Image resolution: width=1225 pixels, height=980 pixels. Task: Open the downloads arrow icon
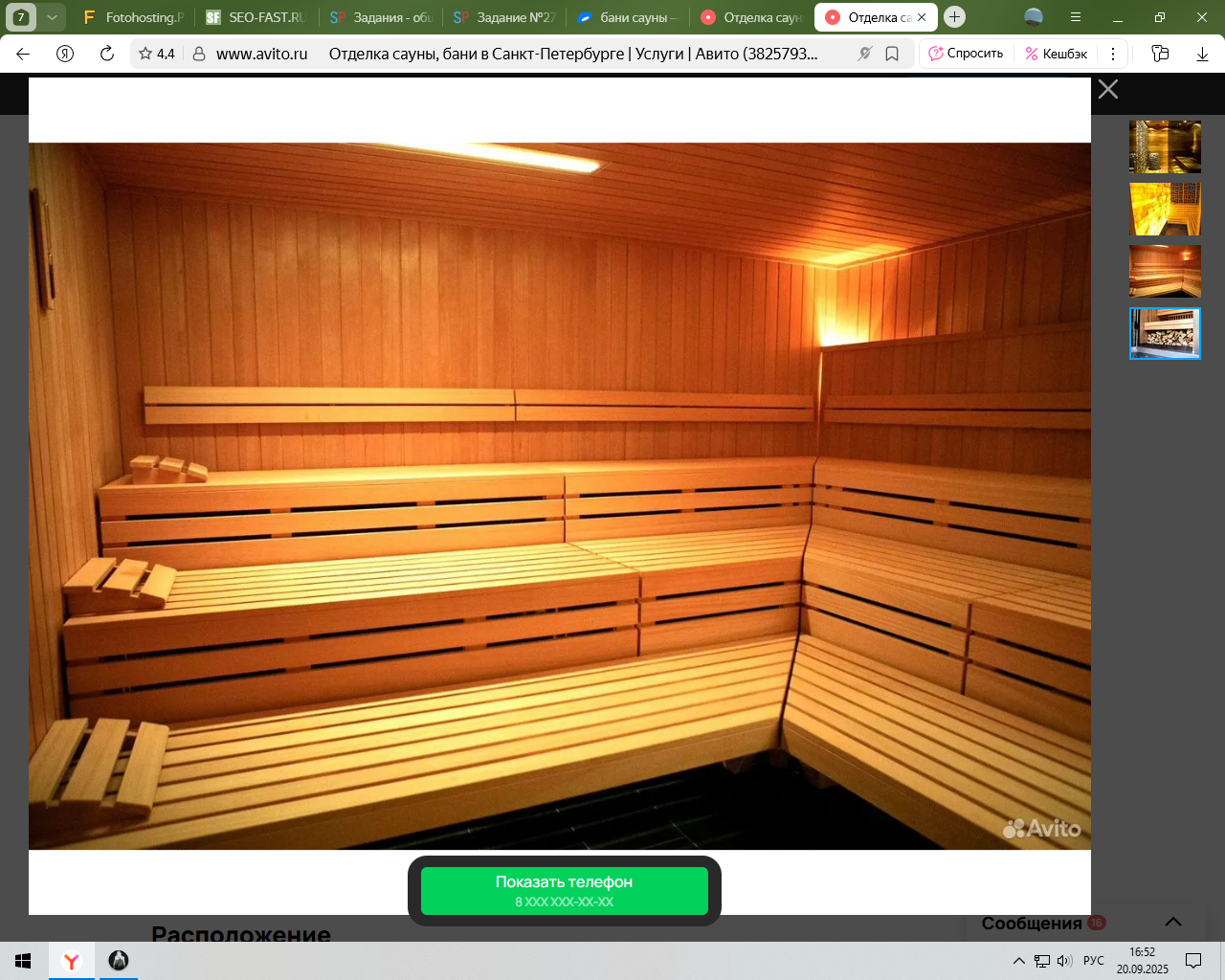1202,54
